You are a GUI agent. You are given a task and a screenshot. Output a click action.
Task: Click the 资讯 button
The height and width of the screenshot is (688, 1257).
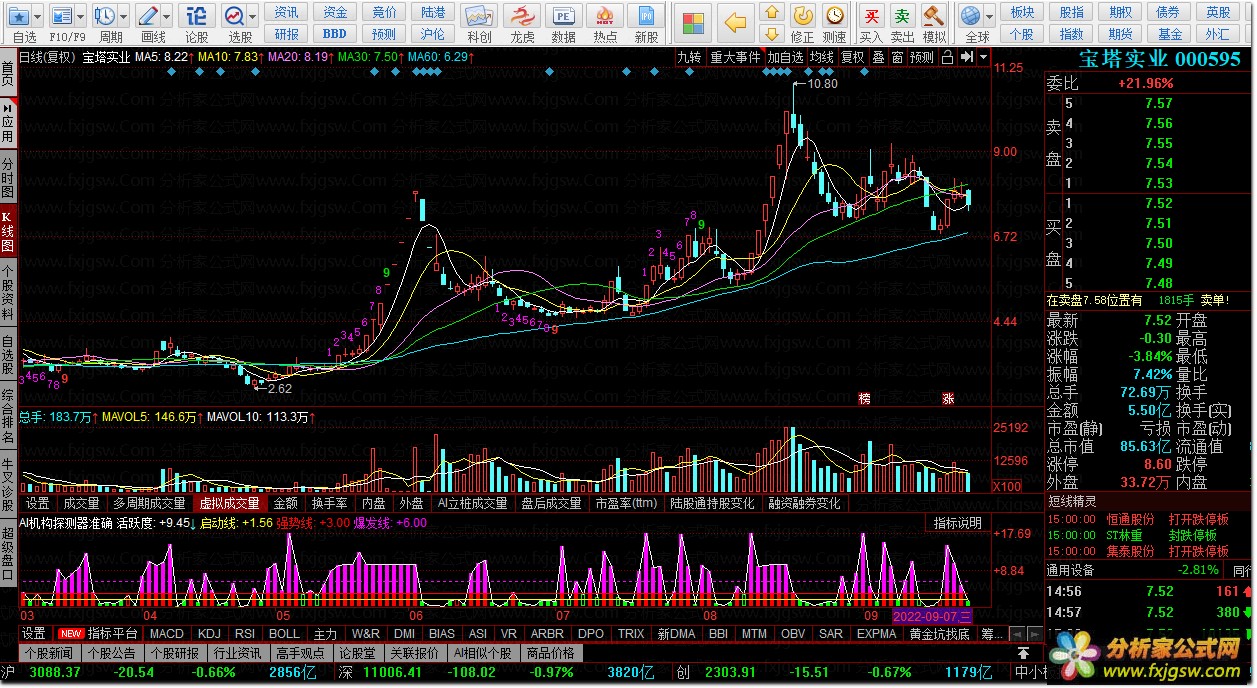(286, 12)
